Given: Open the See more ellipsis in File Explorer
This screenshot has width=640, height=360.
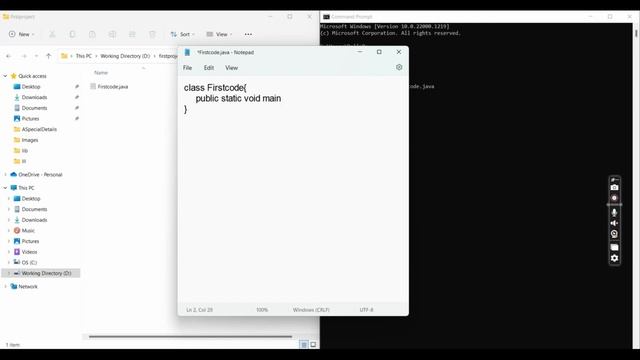Looking at the screenshot, I should (248, 34).
